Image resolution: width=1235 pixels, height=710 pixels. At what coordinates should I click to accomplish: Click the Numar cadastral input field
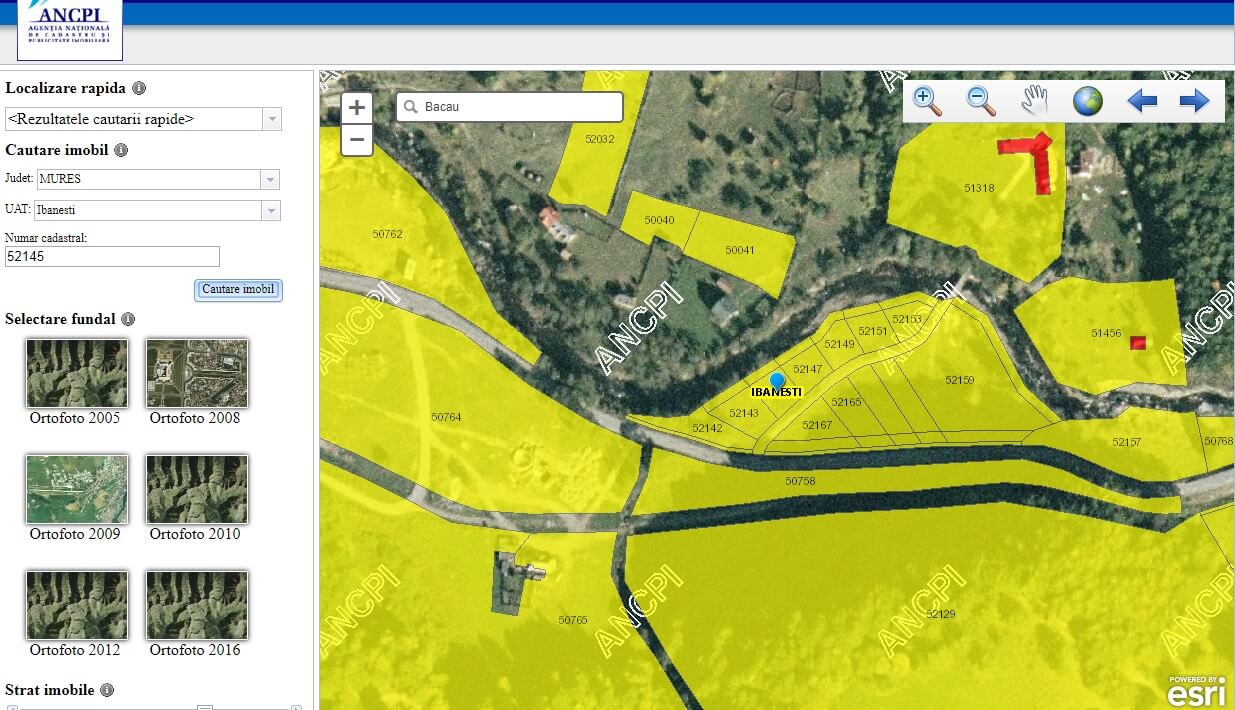pos(112,257)
